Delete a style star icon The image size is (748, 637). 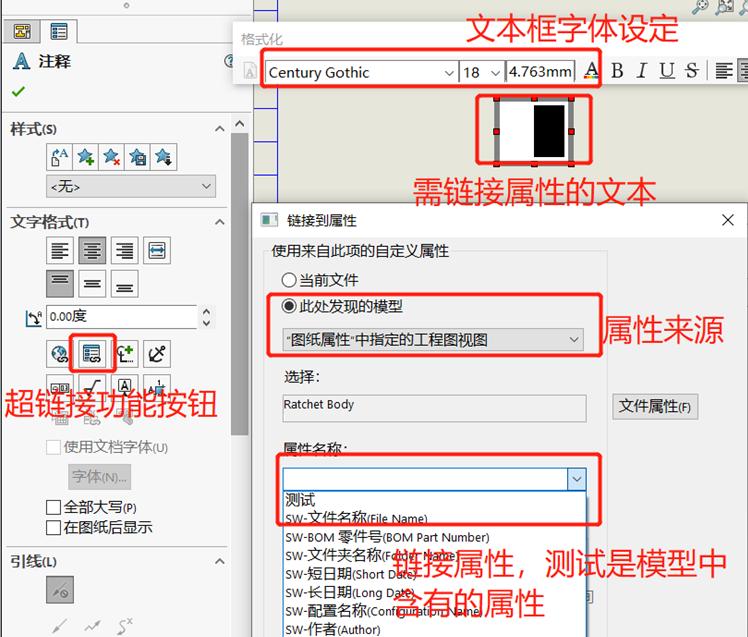pos(111,157)
